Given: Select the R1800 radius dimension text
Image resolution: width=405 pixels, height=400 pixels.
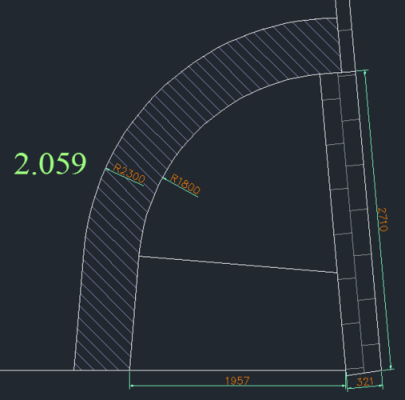Looking at the screenshot, I should (x=185, y=184).
